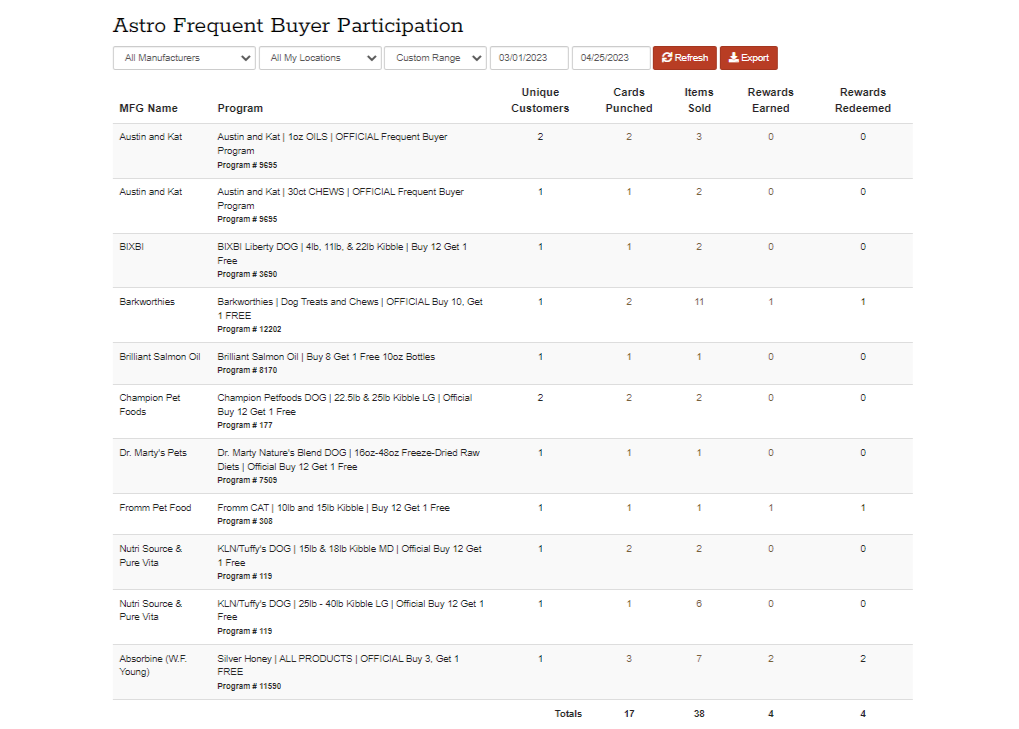The image size is (1019, 729).
Task: Select the Silver Honey ALL PRODUCTS row
Action: (338, 666)
